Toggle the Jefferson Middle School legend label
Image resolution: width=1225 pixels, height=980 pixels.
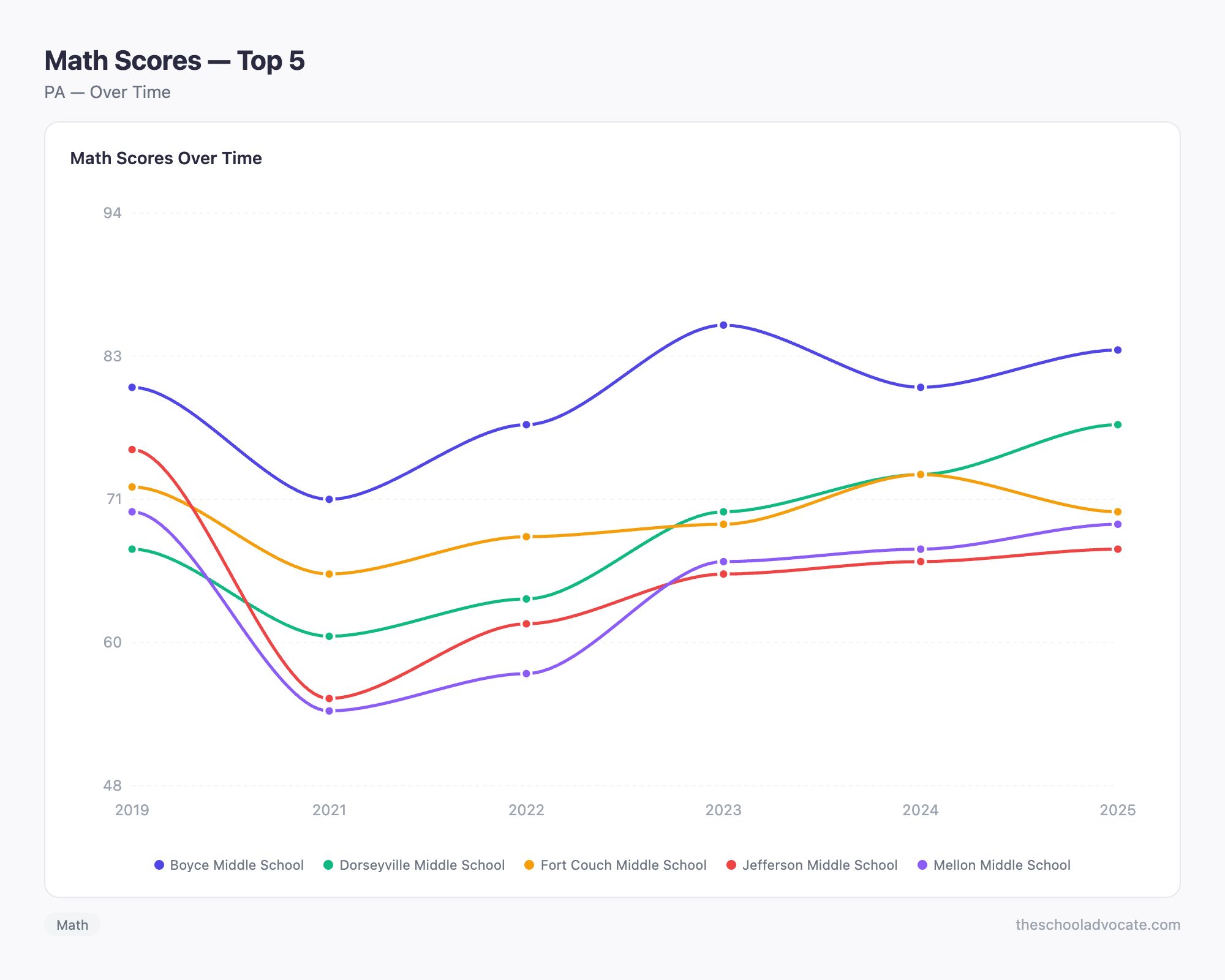pos(820,865)
